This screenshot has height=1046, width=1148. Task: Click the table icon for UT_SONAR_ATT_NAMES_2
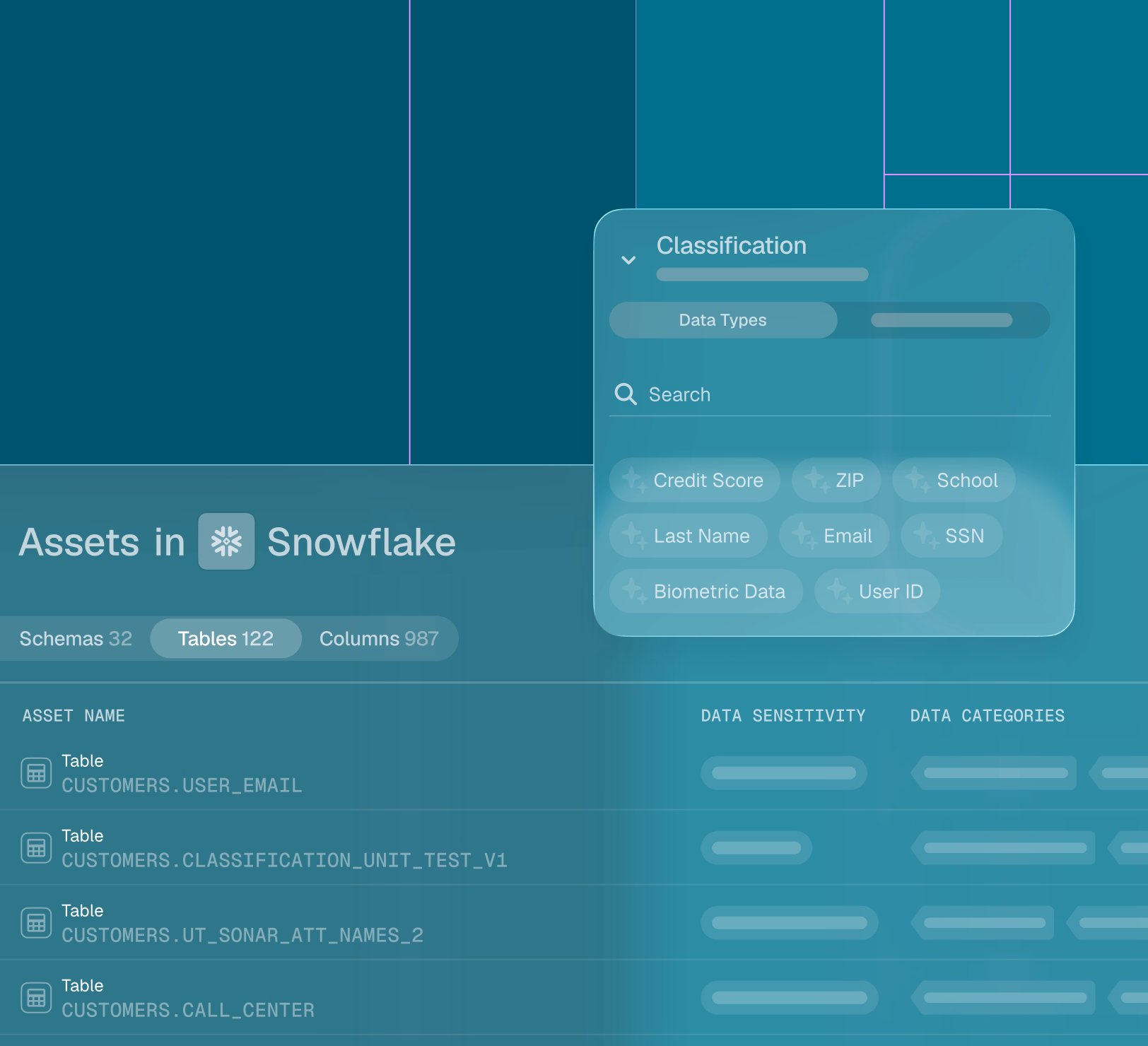point(36,923)
